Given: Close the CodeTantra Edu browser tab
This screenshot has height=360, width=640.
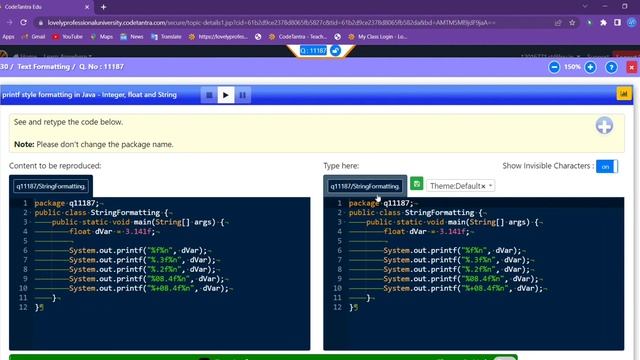Looking at the screenshot, I should (x=87, y=7).
